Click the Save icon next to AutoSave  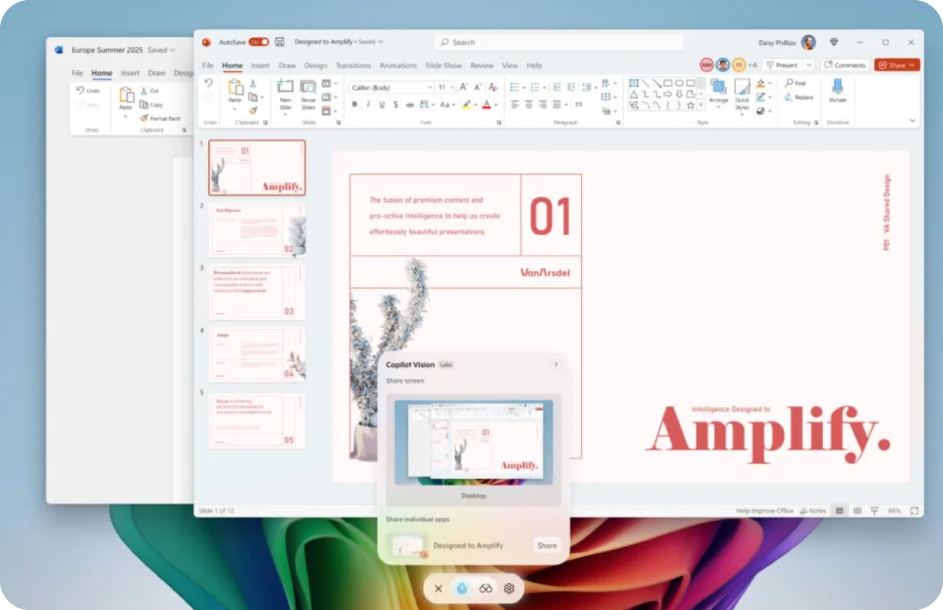point(280,42)
